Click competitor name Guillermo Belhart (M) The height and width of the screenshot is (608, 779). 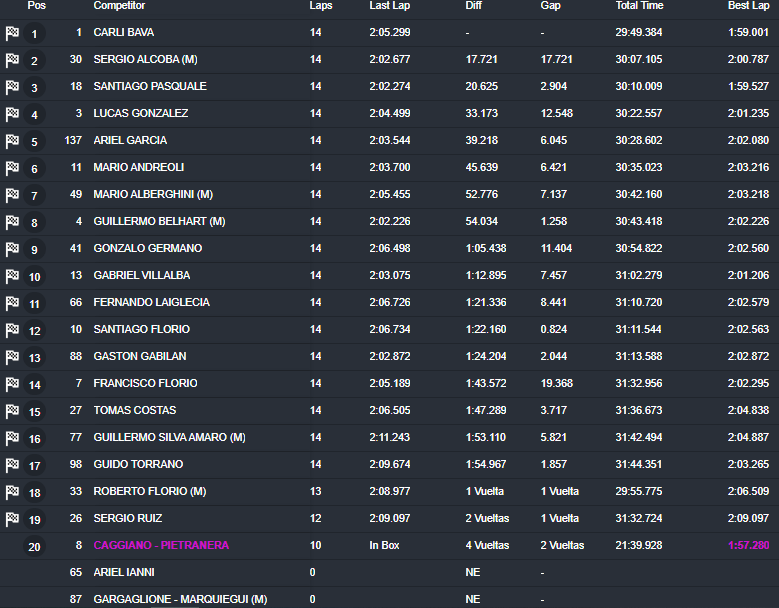point(159,222)
